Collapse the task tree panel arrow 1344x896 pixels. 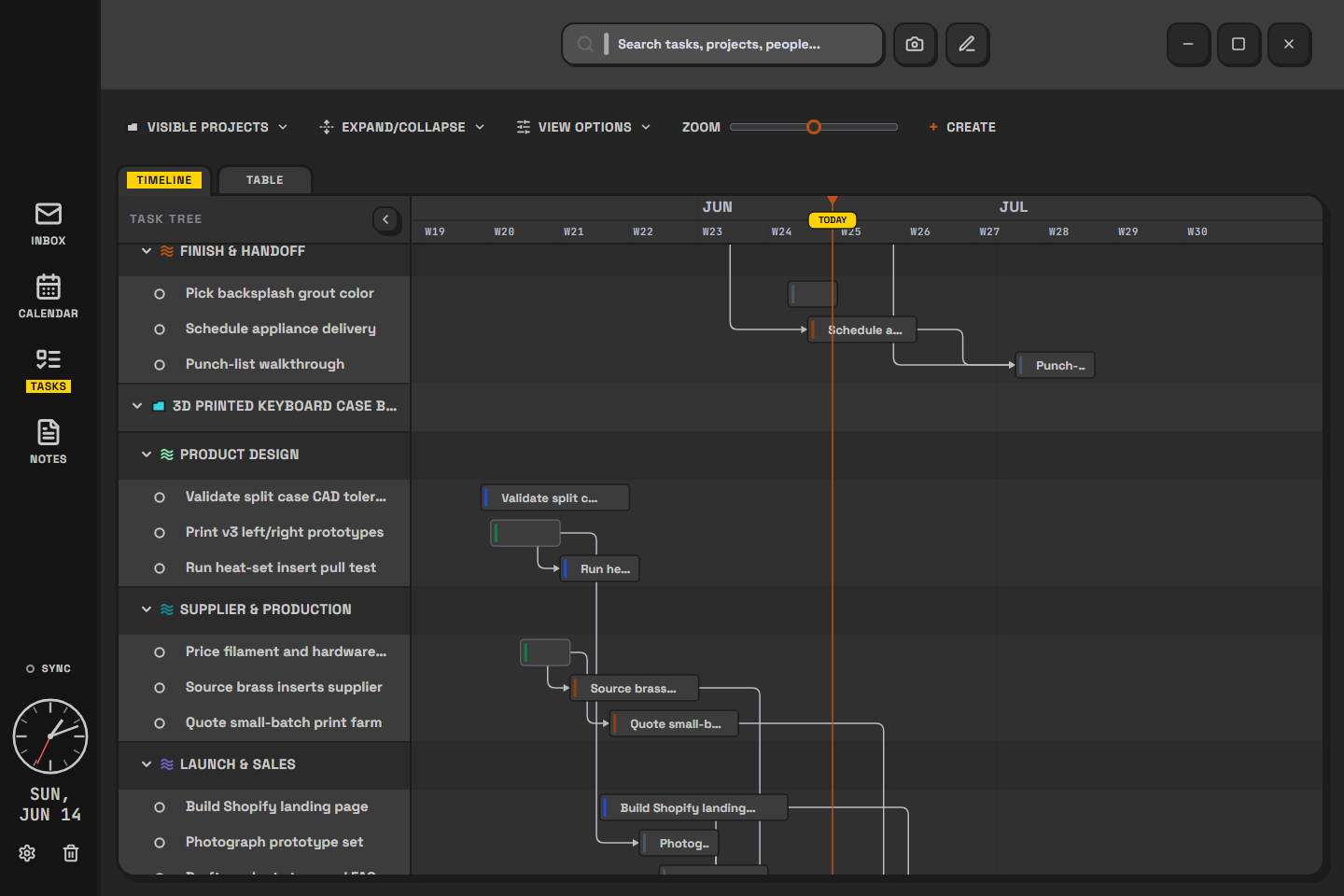pos(386,219)
